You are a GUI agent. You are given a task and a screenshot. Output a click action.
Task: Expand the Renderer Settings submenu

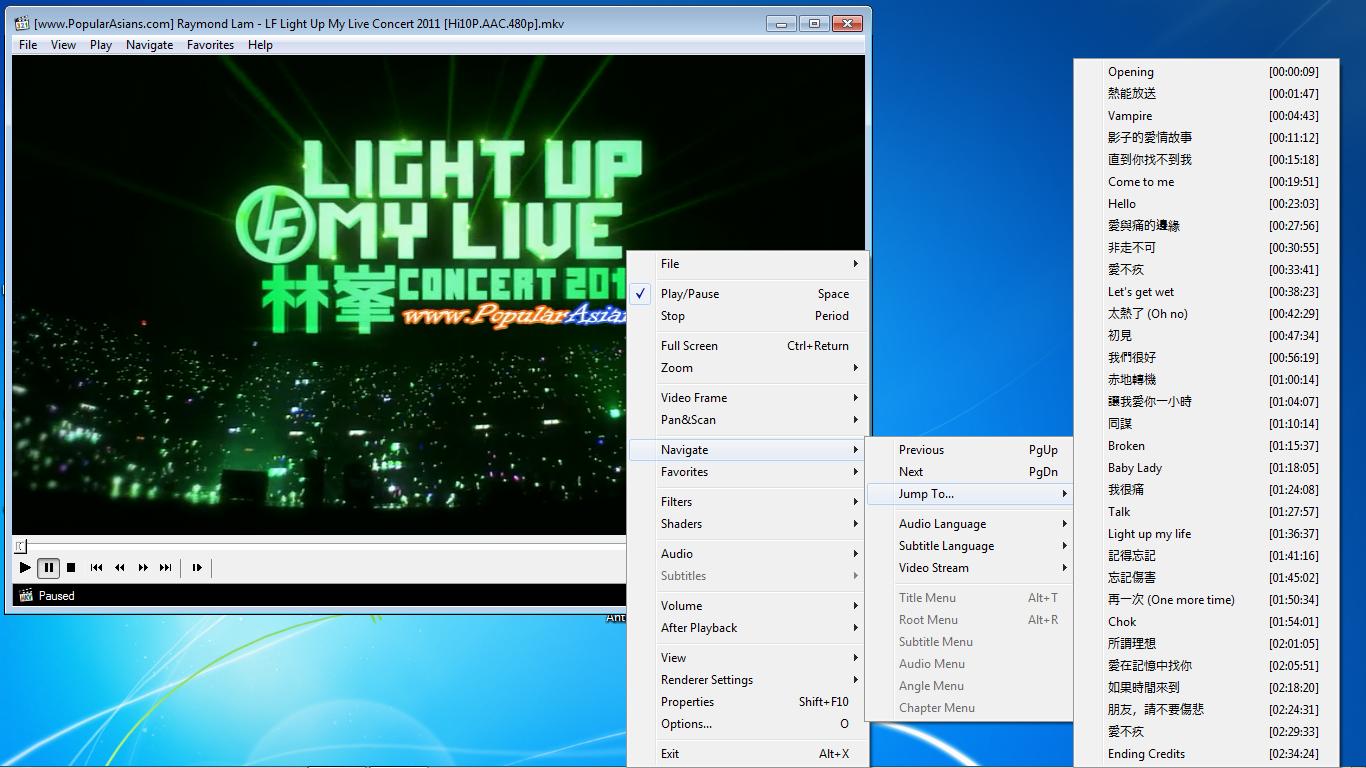[x=747, y=680]
